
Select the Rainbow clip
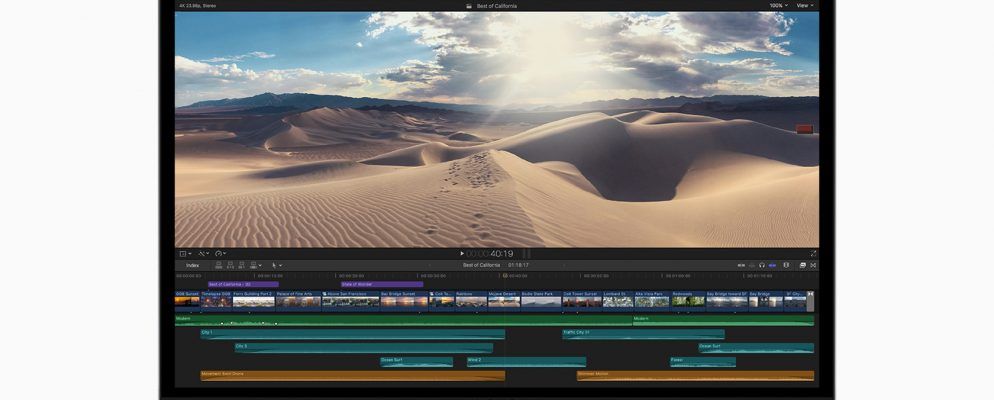point(471,301)
